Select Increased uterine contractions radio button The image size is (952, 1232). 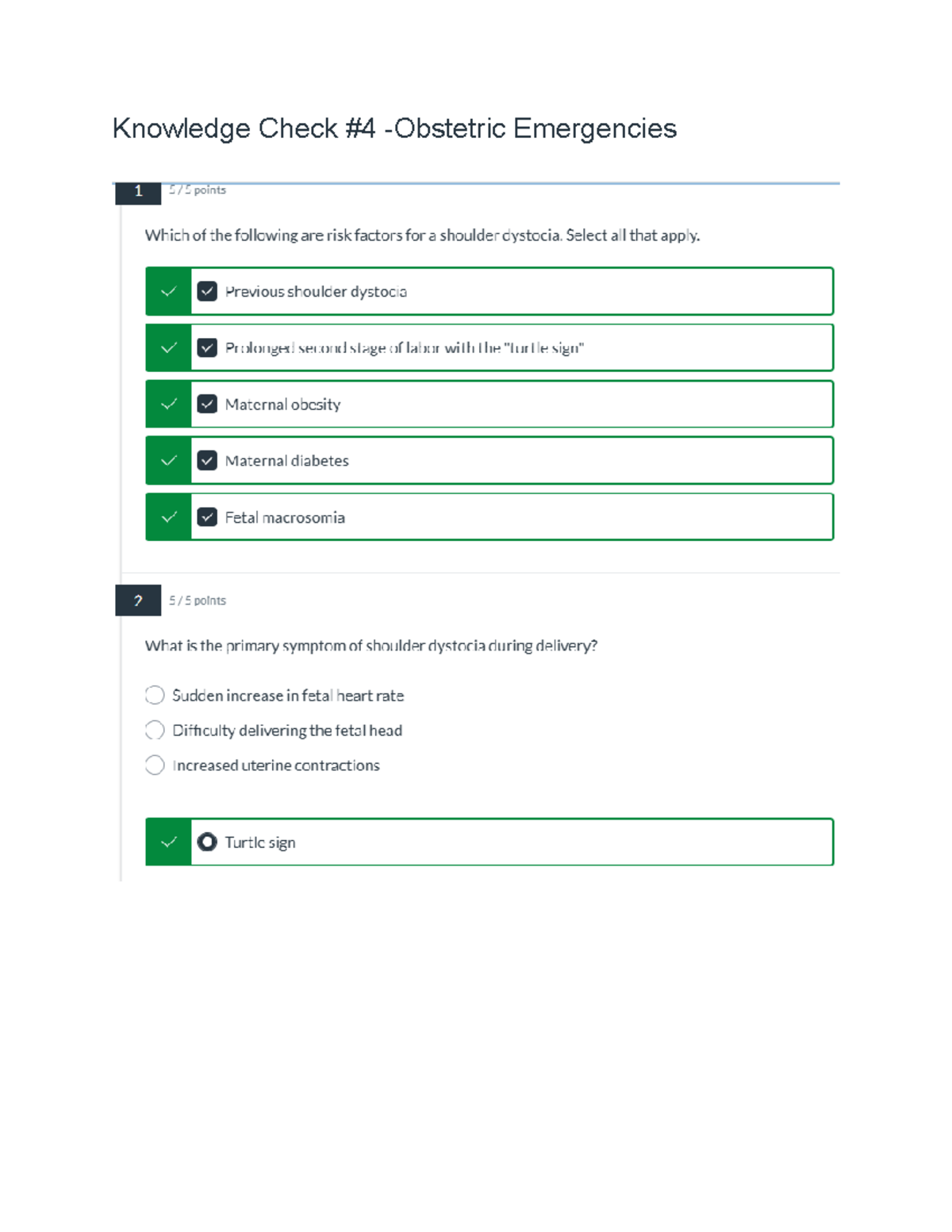(x=155, y=766)
